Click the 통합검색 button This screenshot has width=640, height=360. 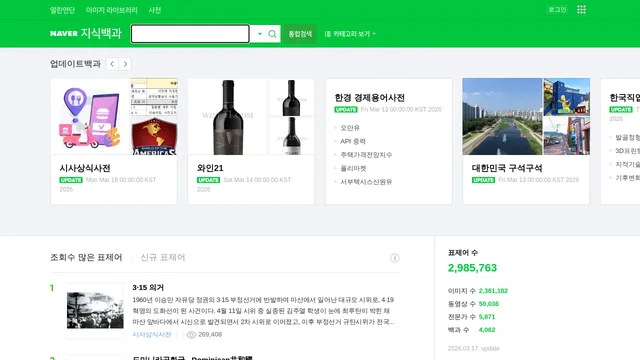pyautogui.click(x=300, y=34)
